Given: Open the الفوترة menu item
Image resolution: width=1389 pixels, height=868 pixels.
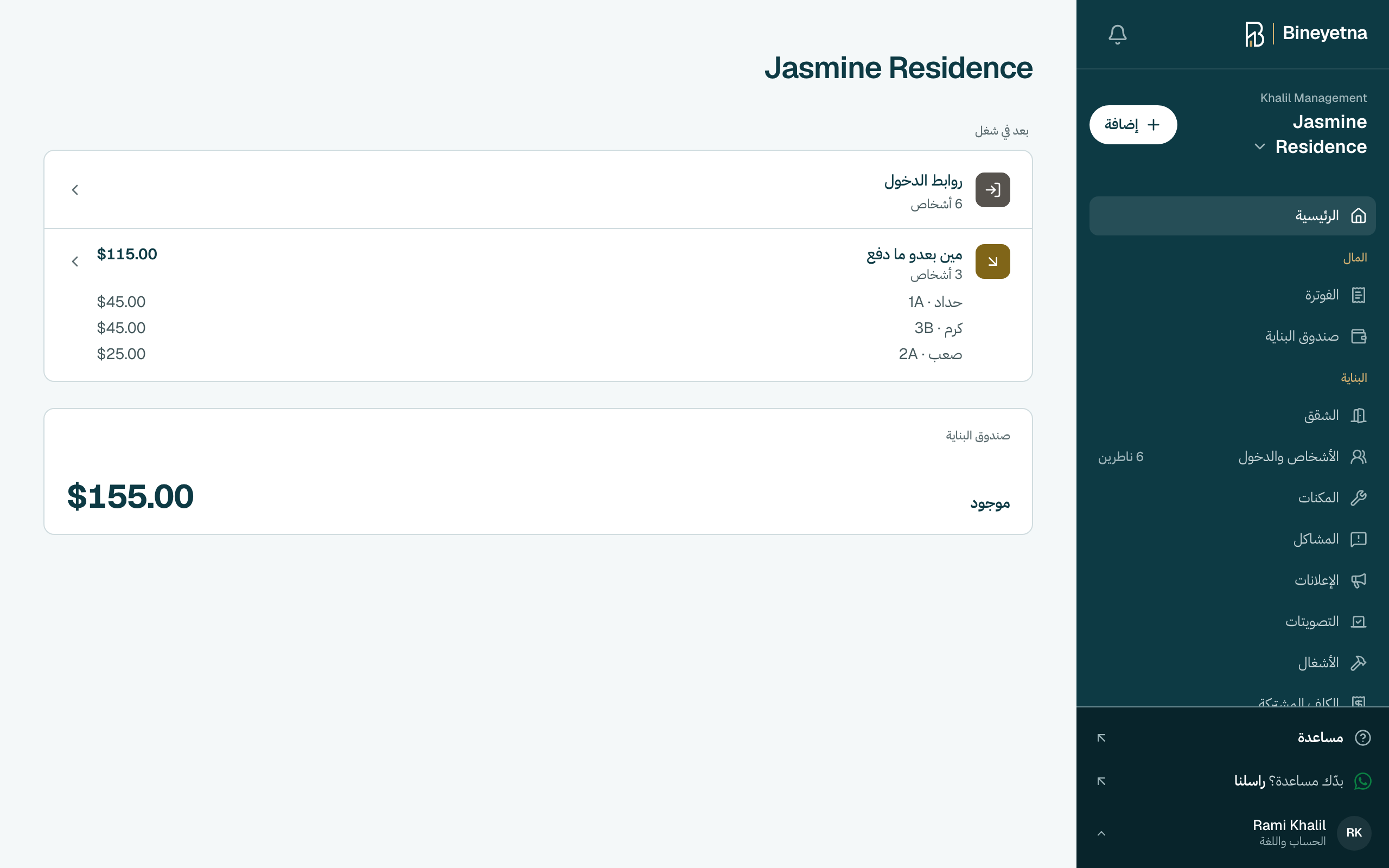Looking at the screenshot, I should click(1232, 295).
